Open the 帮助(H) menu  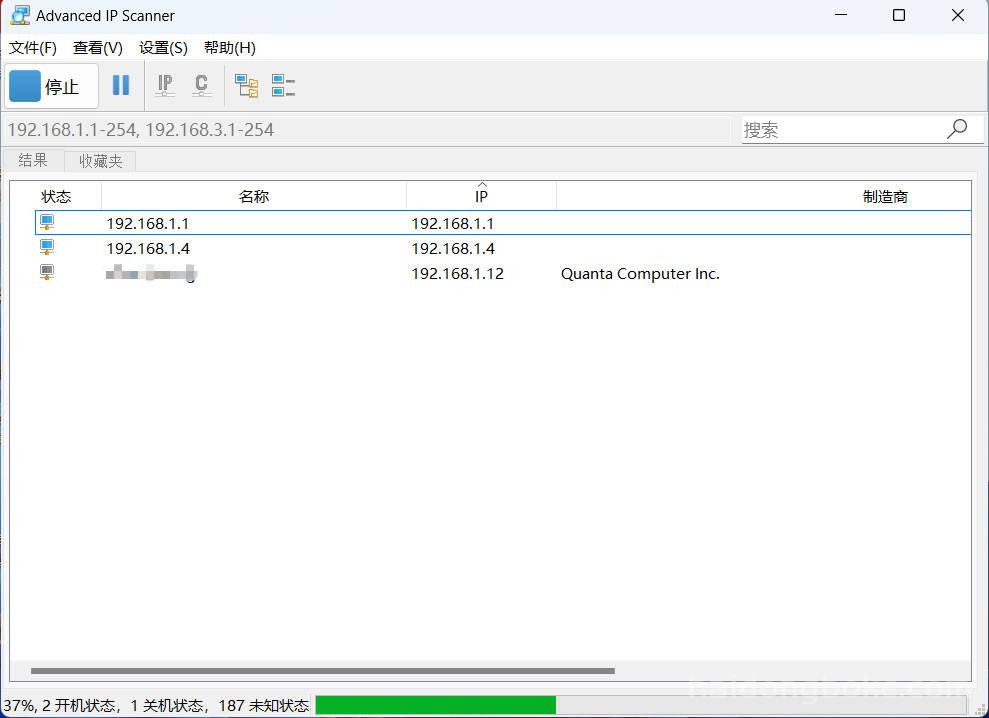[230, 48]
